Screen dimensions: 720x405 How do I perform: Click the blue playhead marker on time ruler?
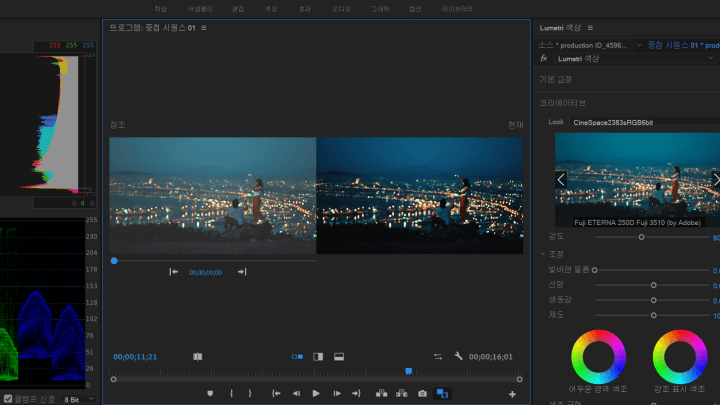point(408,371)
